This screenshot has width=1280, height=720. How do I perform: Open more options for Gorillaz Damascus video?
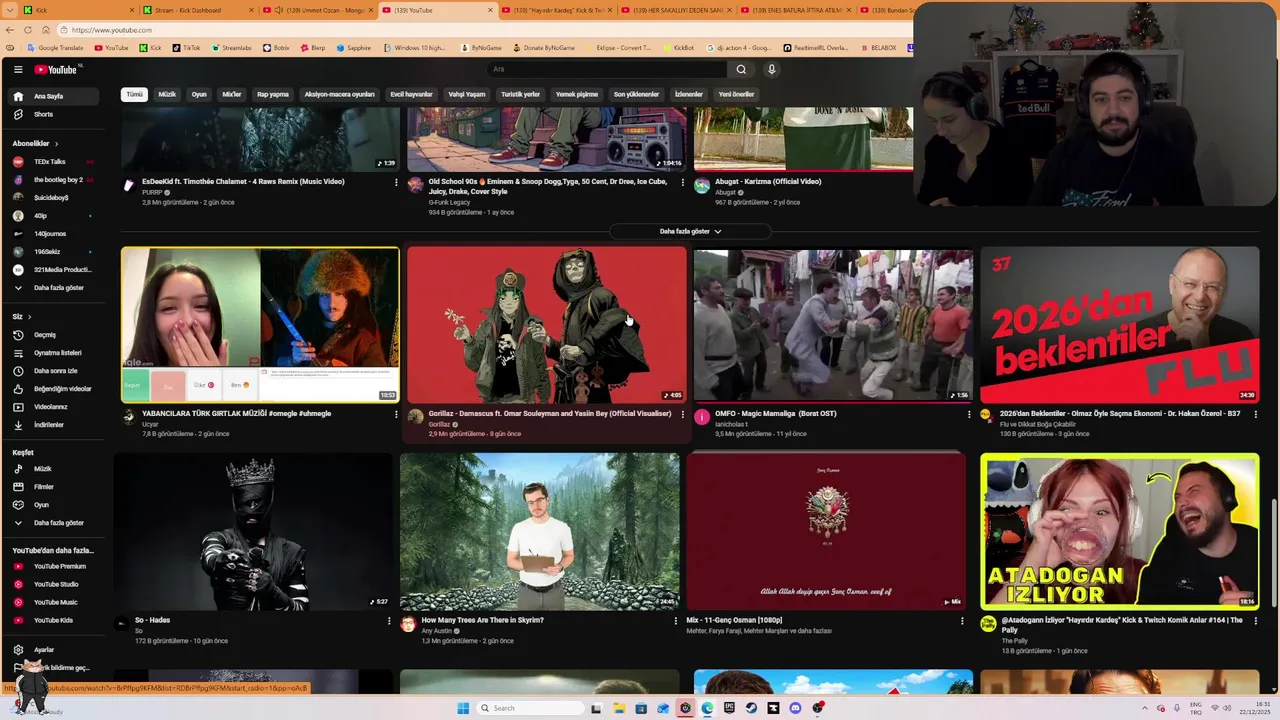pos(682,414)
